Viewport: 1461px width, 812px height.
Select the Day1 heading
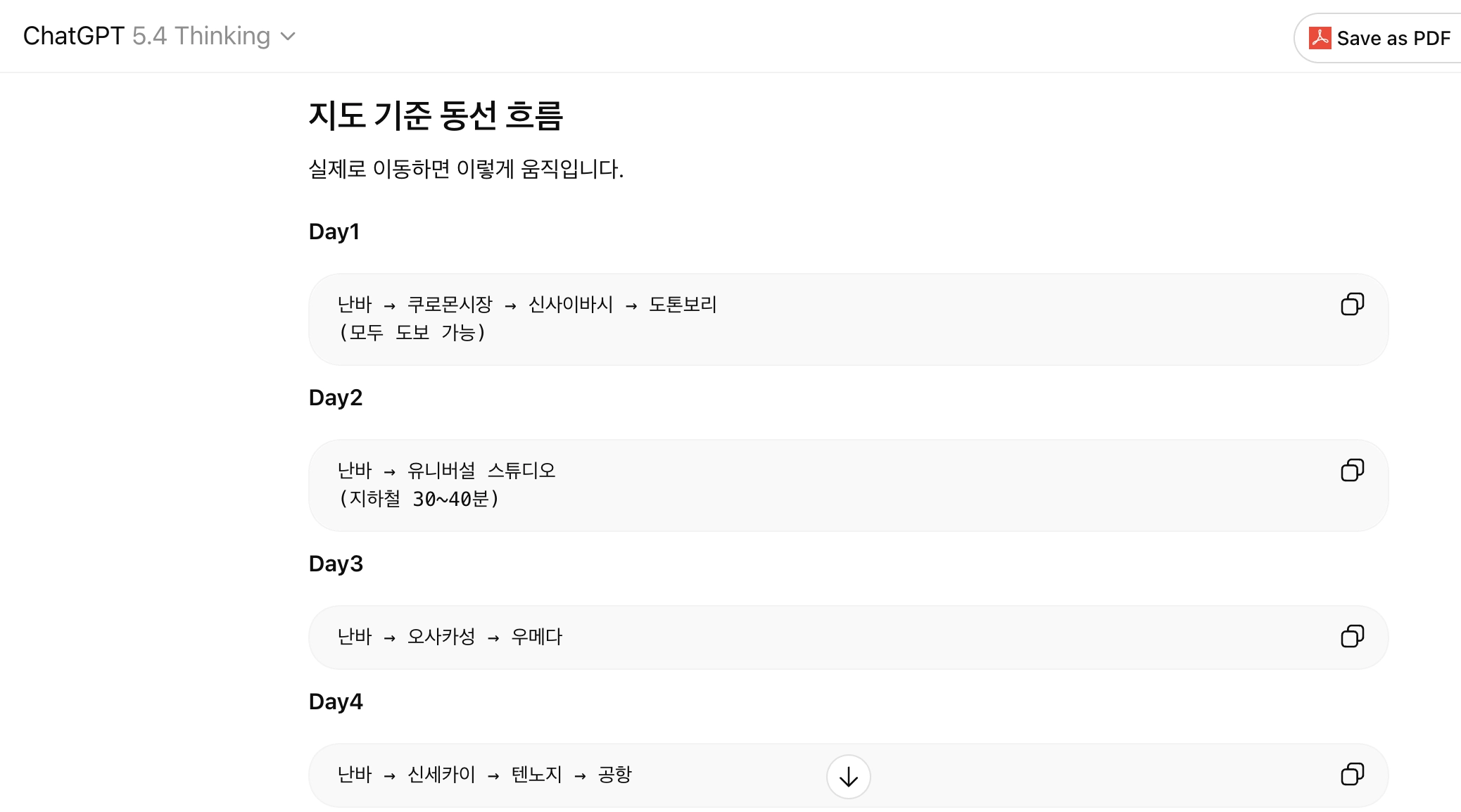pos(334,231)
